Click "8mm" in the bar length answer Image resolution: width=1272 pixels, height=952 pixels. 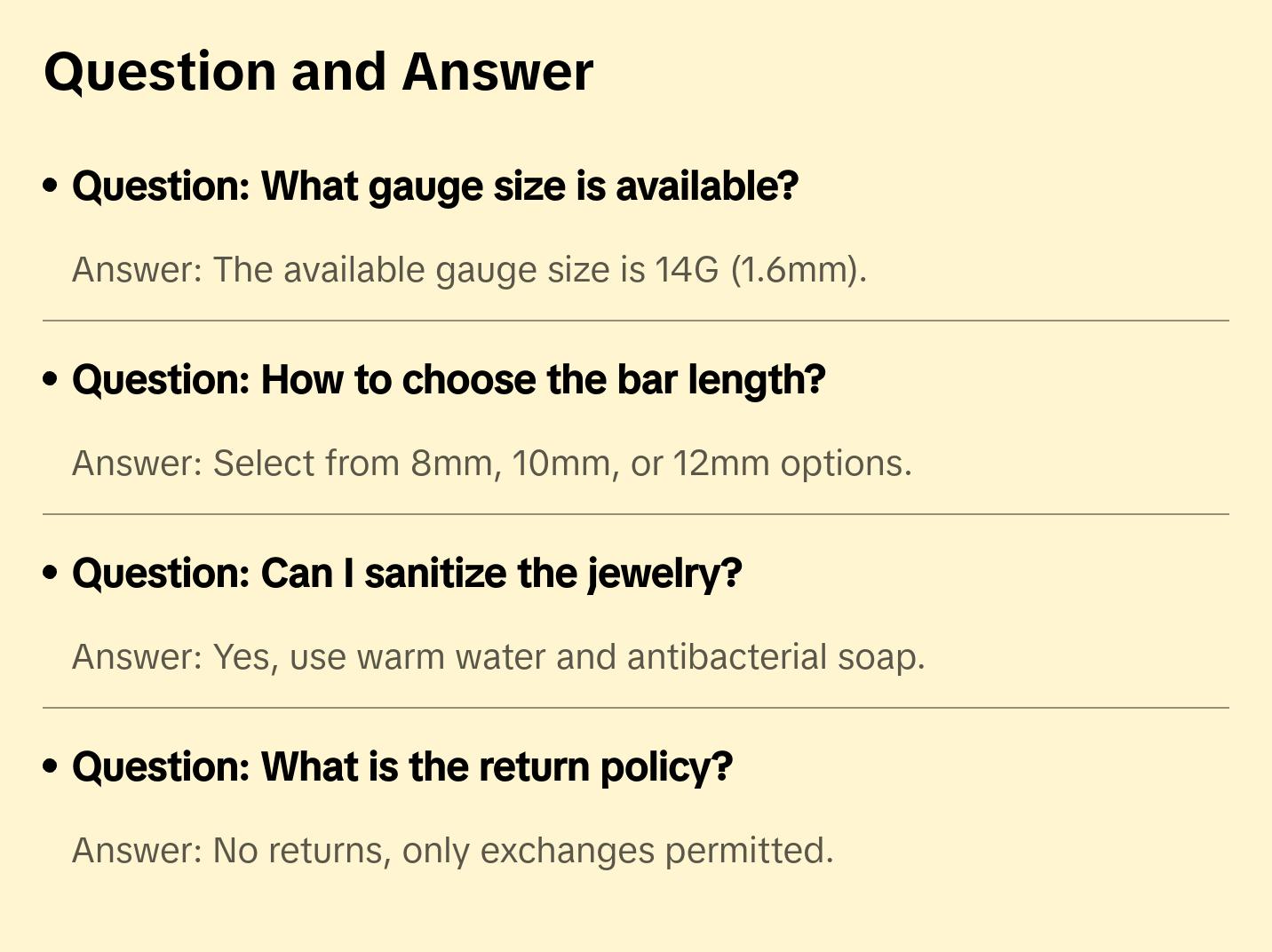[452, 464]
